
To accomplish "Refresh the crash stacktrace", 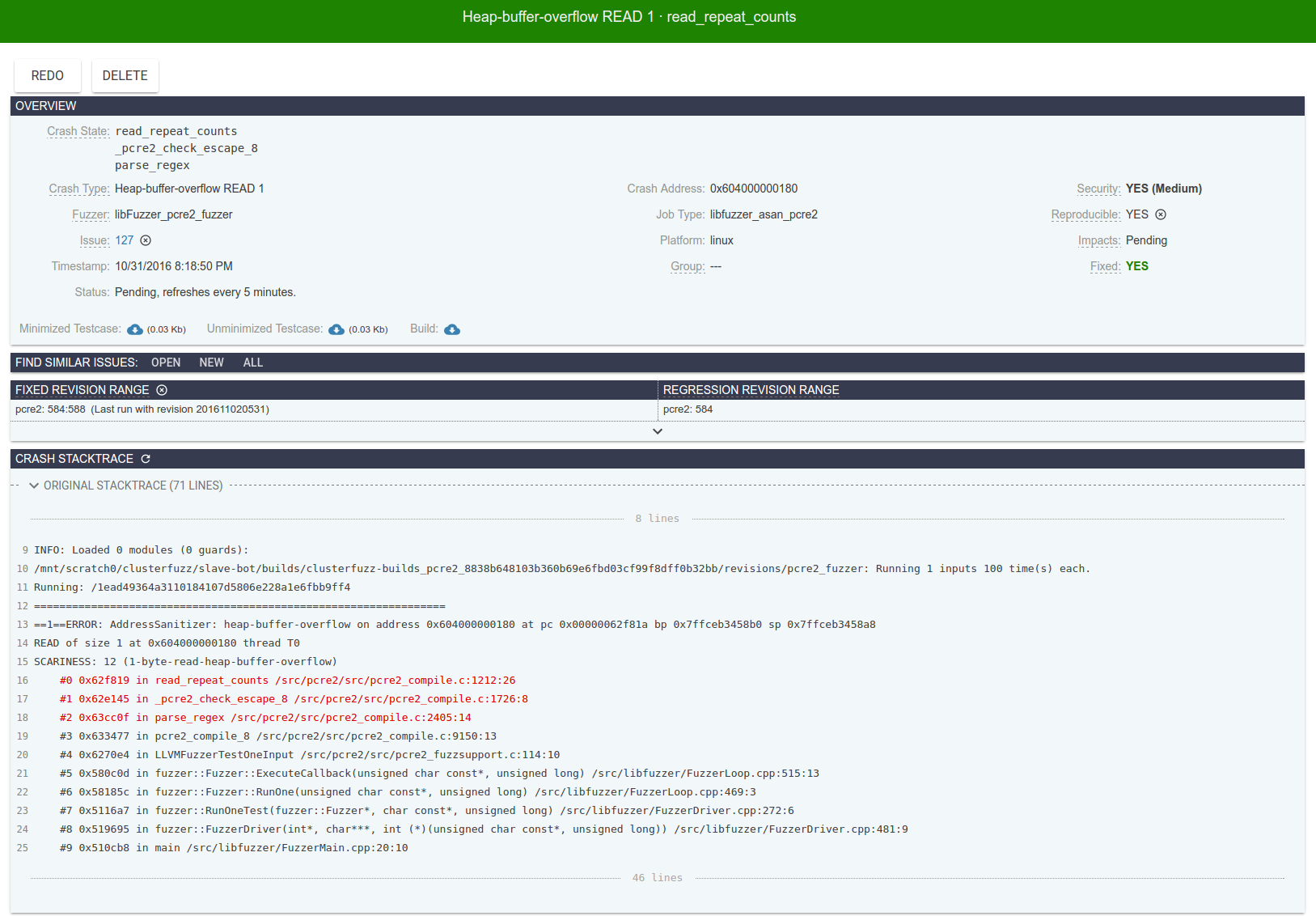I will [146, 459].
